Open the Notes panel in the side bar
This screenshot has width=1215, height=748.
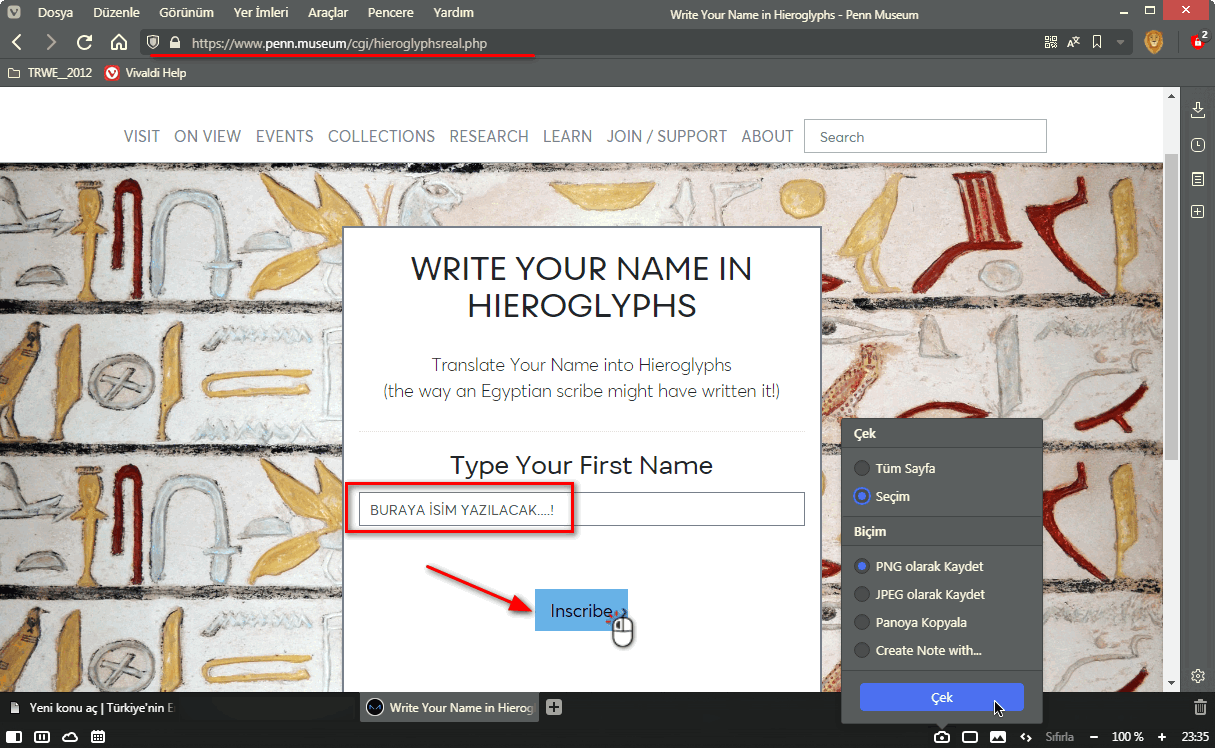(1198, 179)
